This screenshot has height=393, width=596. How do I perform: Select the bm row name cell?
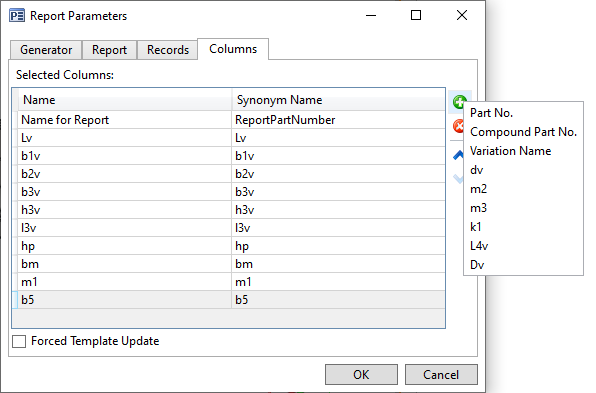124,264
